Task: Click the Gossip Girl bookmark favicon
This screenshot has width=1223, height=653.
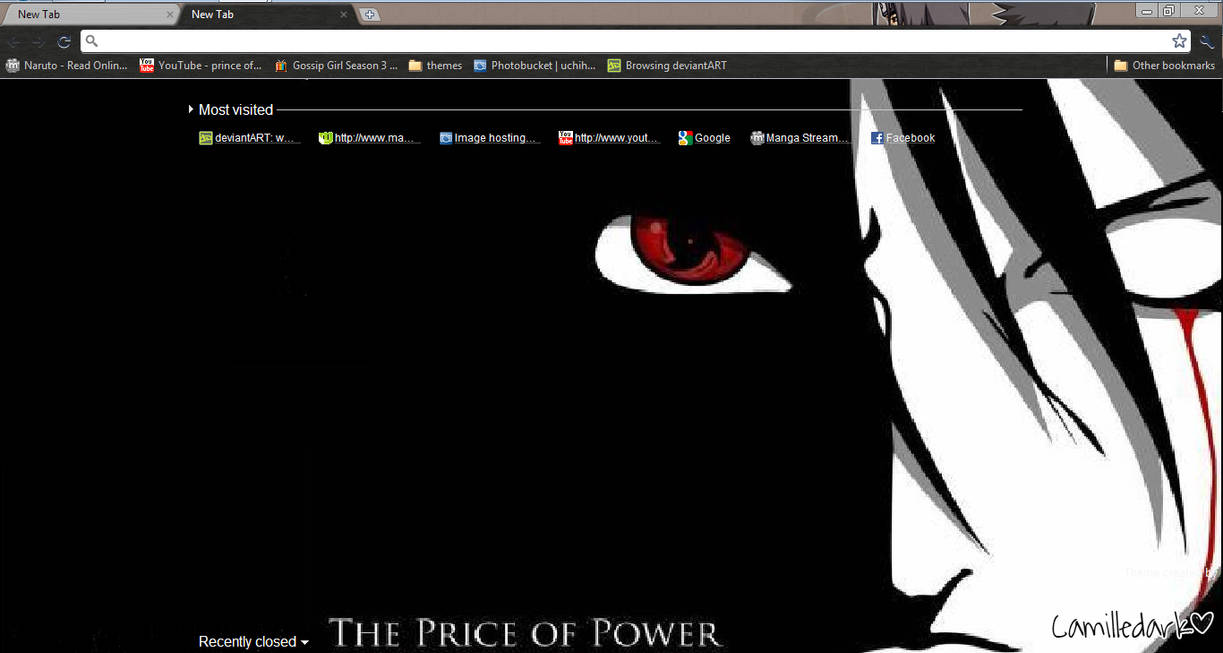Action: pyautogui.click(x=281, y=66)
